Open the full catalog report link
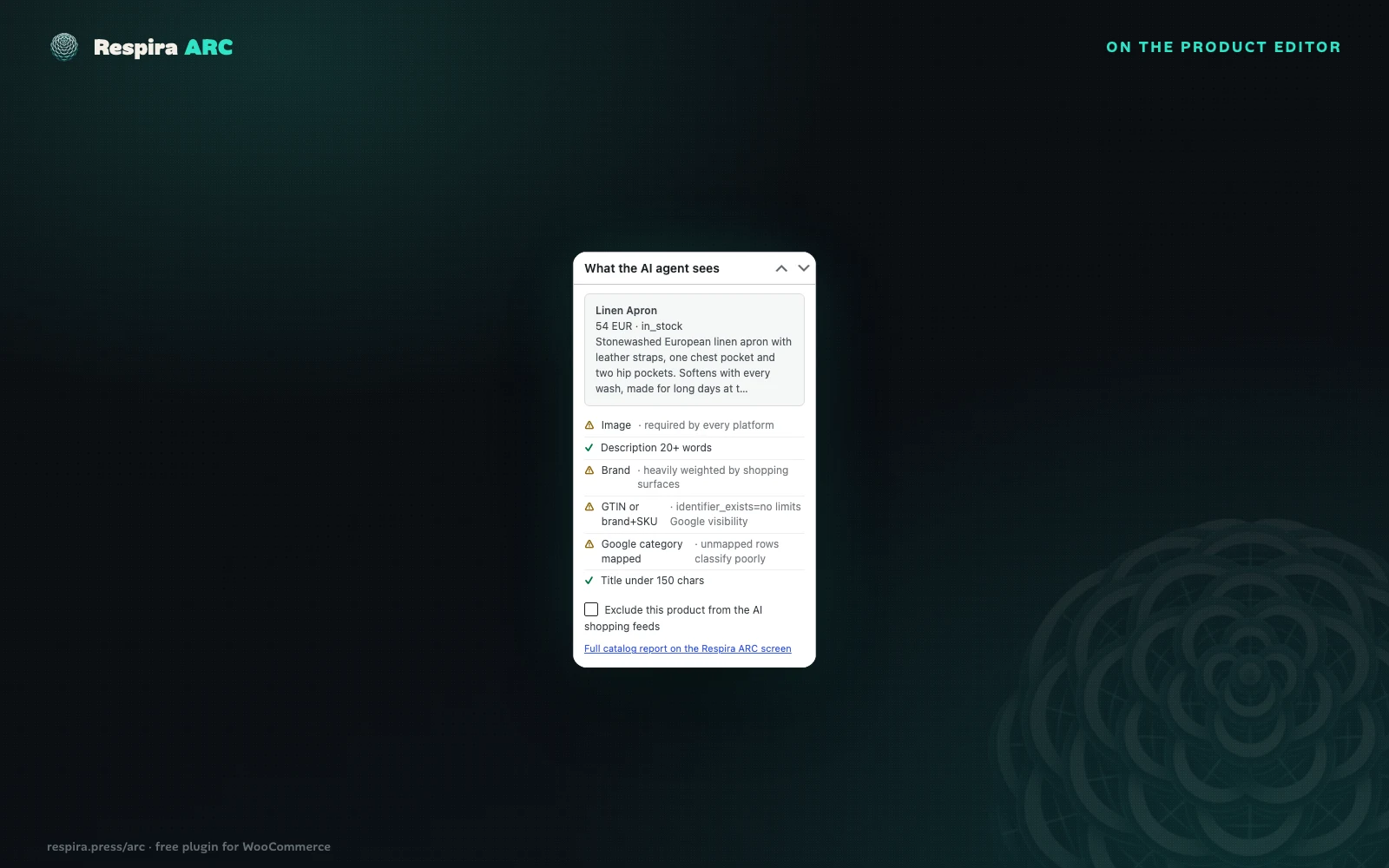Screen dimensions: 1389x868 688,648
